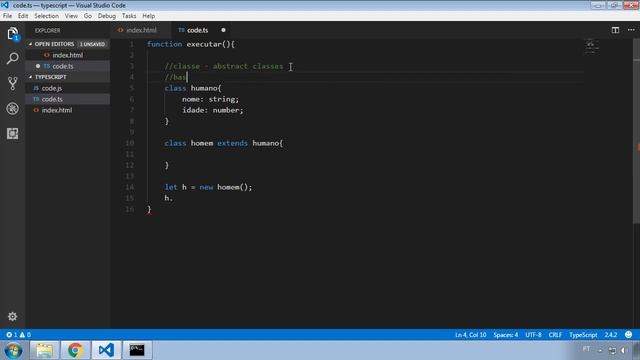
Task: Click the unsaved dot on code.ts tab
Action: coord(223,30)
